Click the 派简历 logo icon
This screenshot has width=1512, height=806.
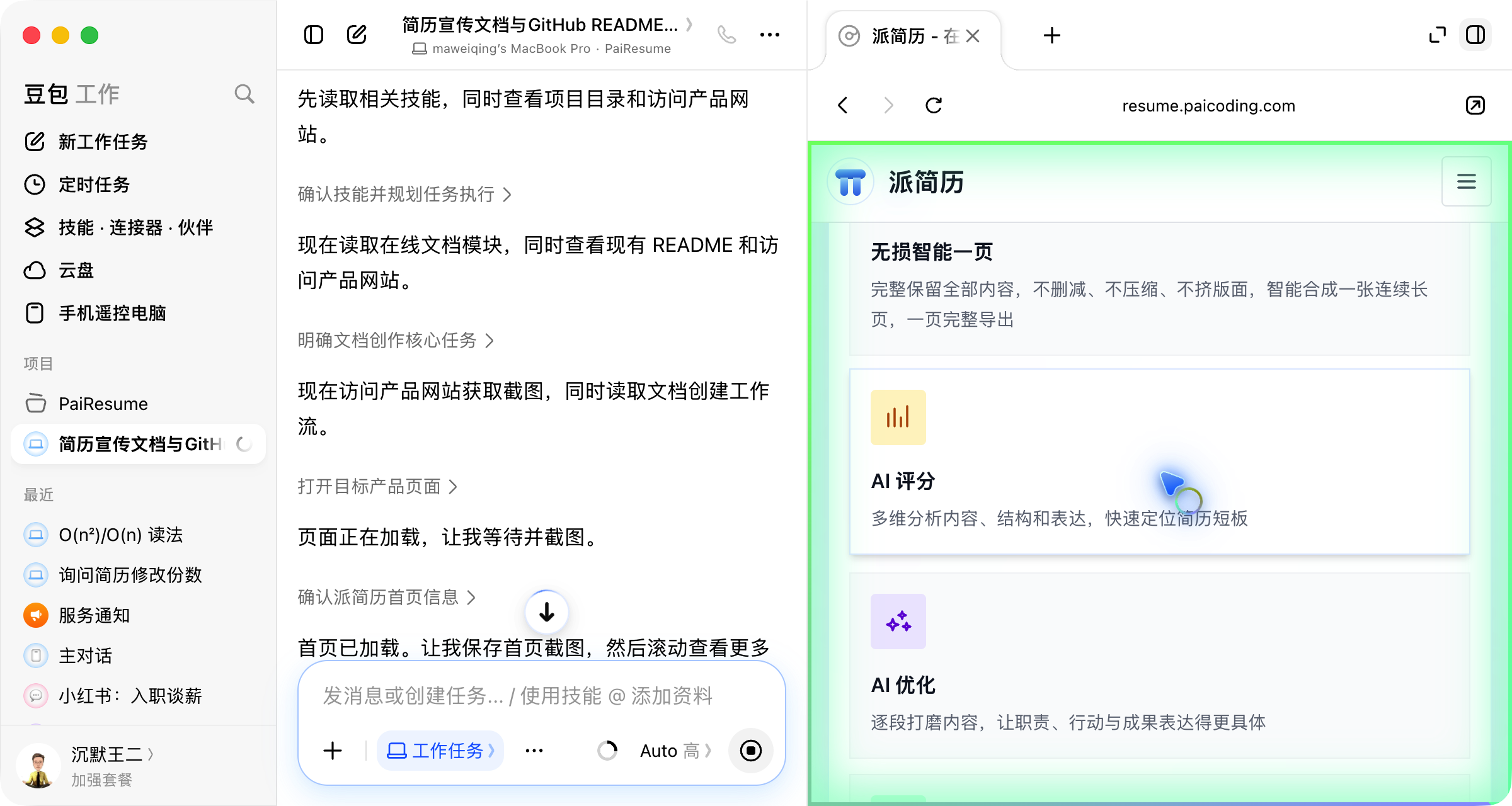850,182
